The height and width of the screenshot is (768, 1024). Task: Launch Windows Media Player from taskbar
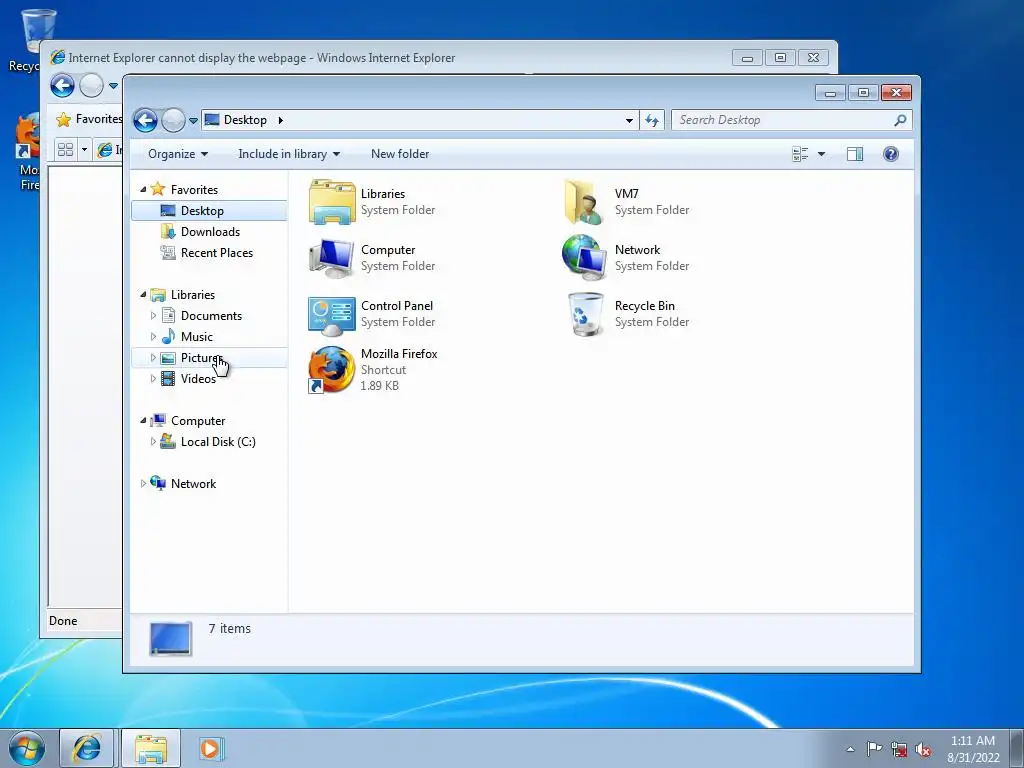pos(210,748)
